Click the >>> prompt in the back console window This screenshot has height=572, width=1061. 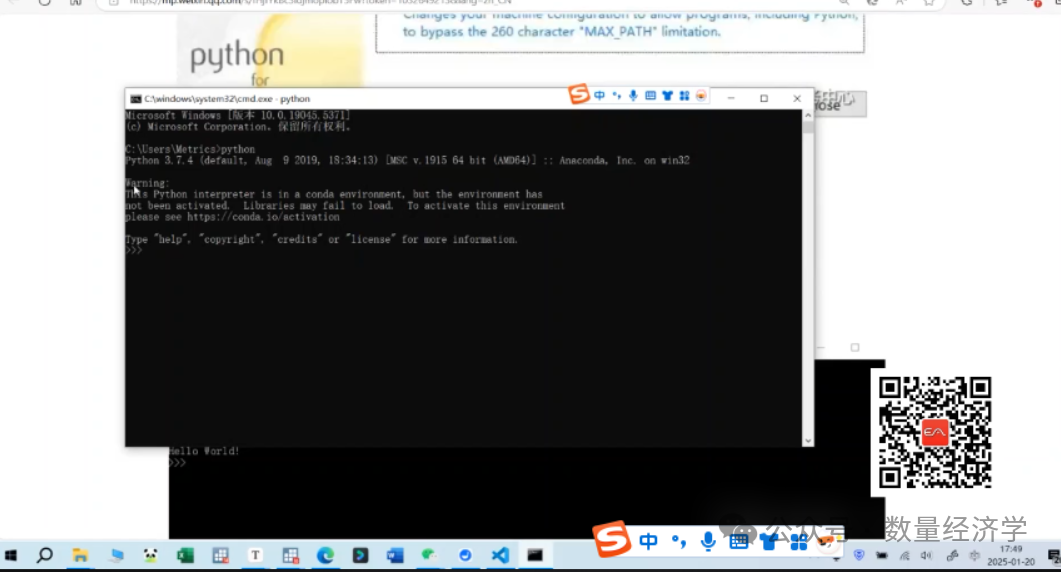[177, 463]
